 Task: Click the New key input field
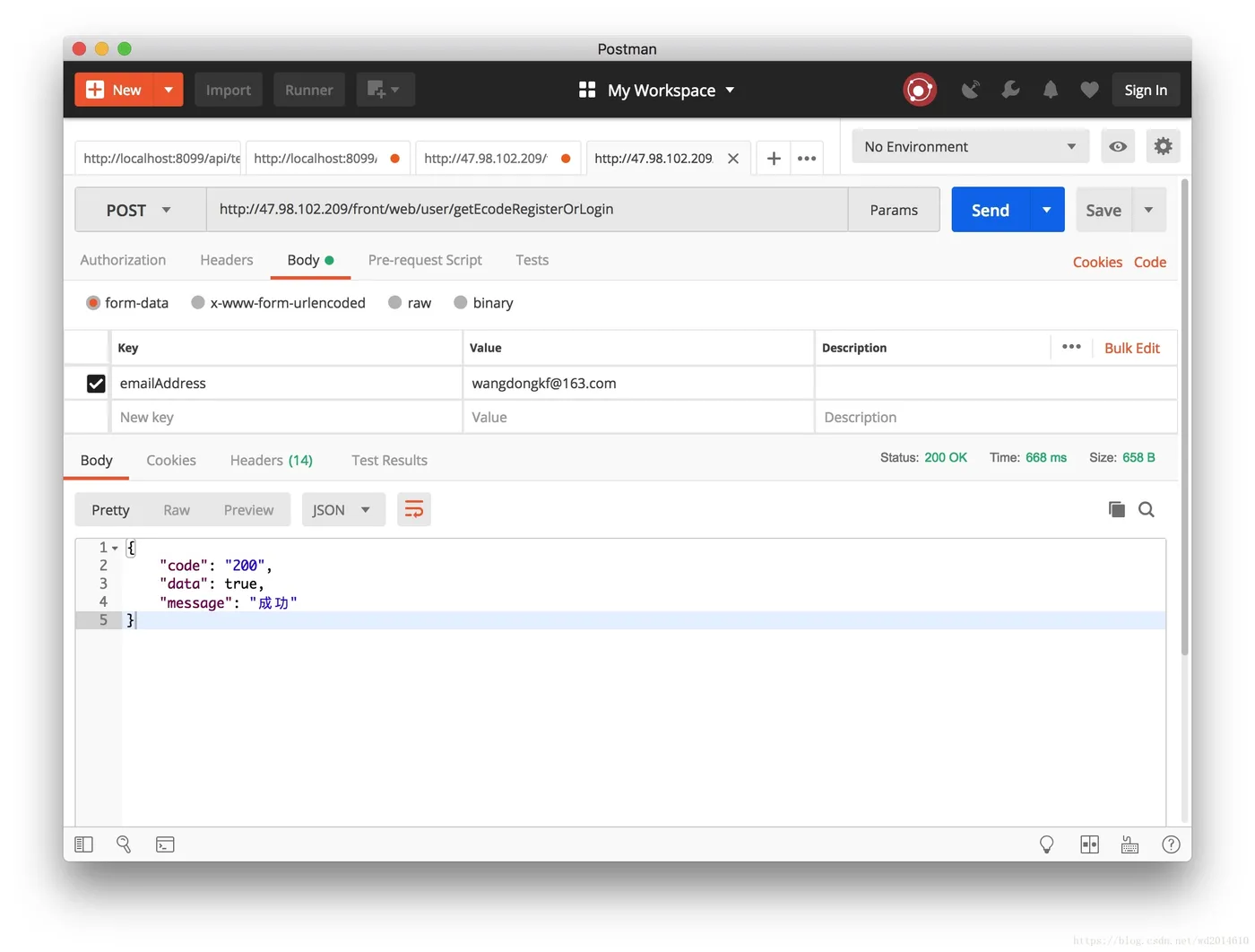pyautogui.click(x=285, y=417)
